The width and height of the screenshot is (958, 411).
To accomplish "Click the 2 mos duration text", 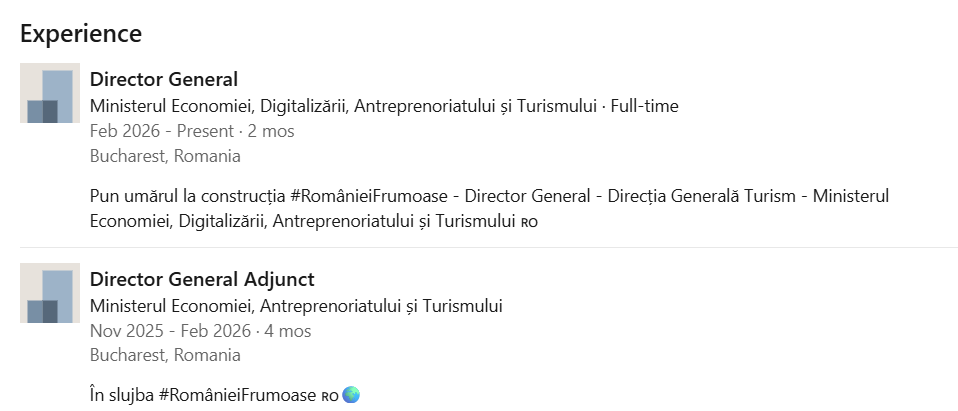I will click(271, 131).
